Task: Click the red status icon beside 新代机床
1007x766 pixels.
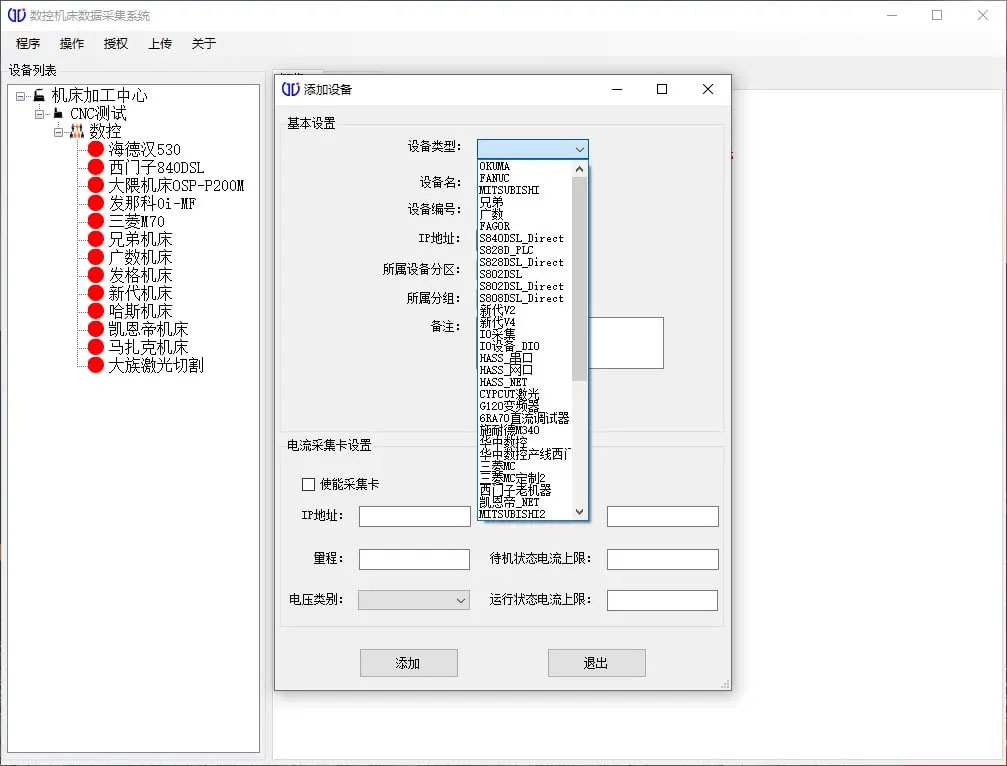Action: 96,293
